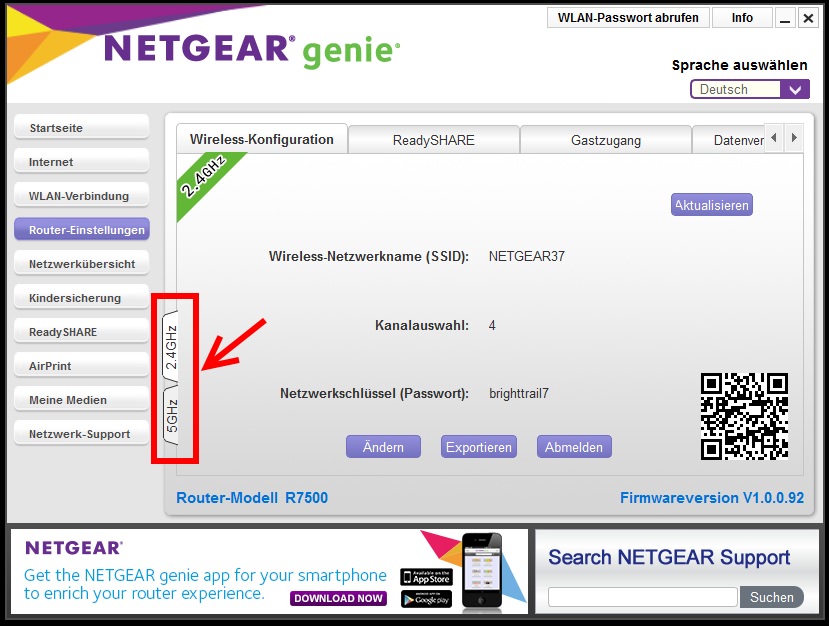
Task: Click the Firmwareversion V1.0.0.92 text
Action: tap(712, 498)
